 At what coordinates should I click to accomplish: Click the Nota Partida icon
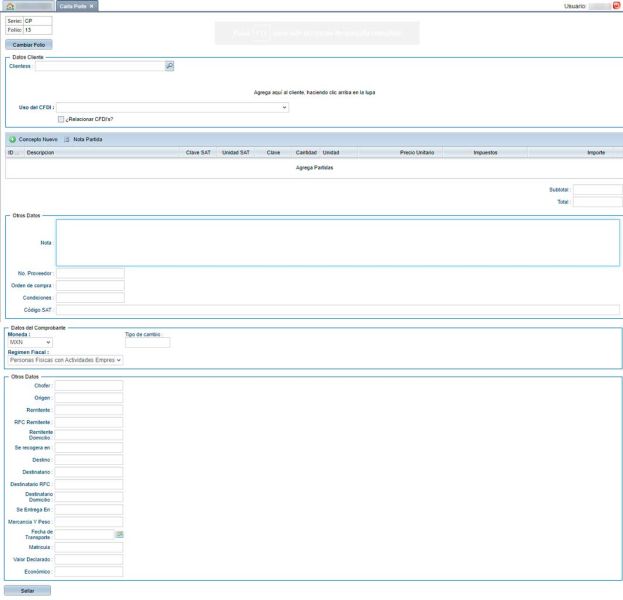pos(67,139)
